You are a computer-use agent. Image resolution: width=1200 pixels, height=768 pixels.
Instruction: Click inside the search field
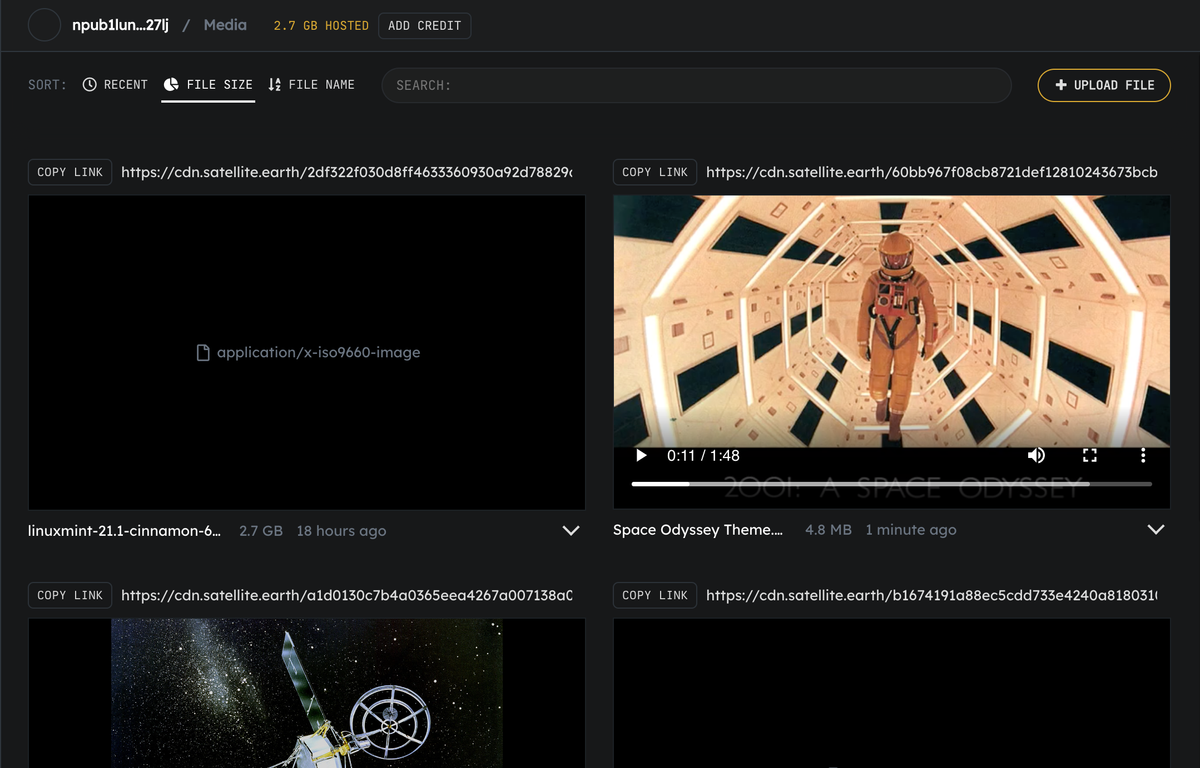[695, 85]
